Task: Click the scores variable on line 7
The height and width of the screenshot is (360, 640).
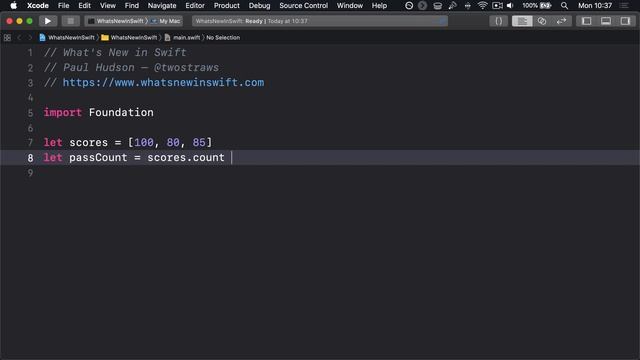Action: [89, 142]
